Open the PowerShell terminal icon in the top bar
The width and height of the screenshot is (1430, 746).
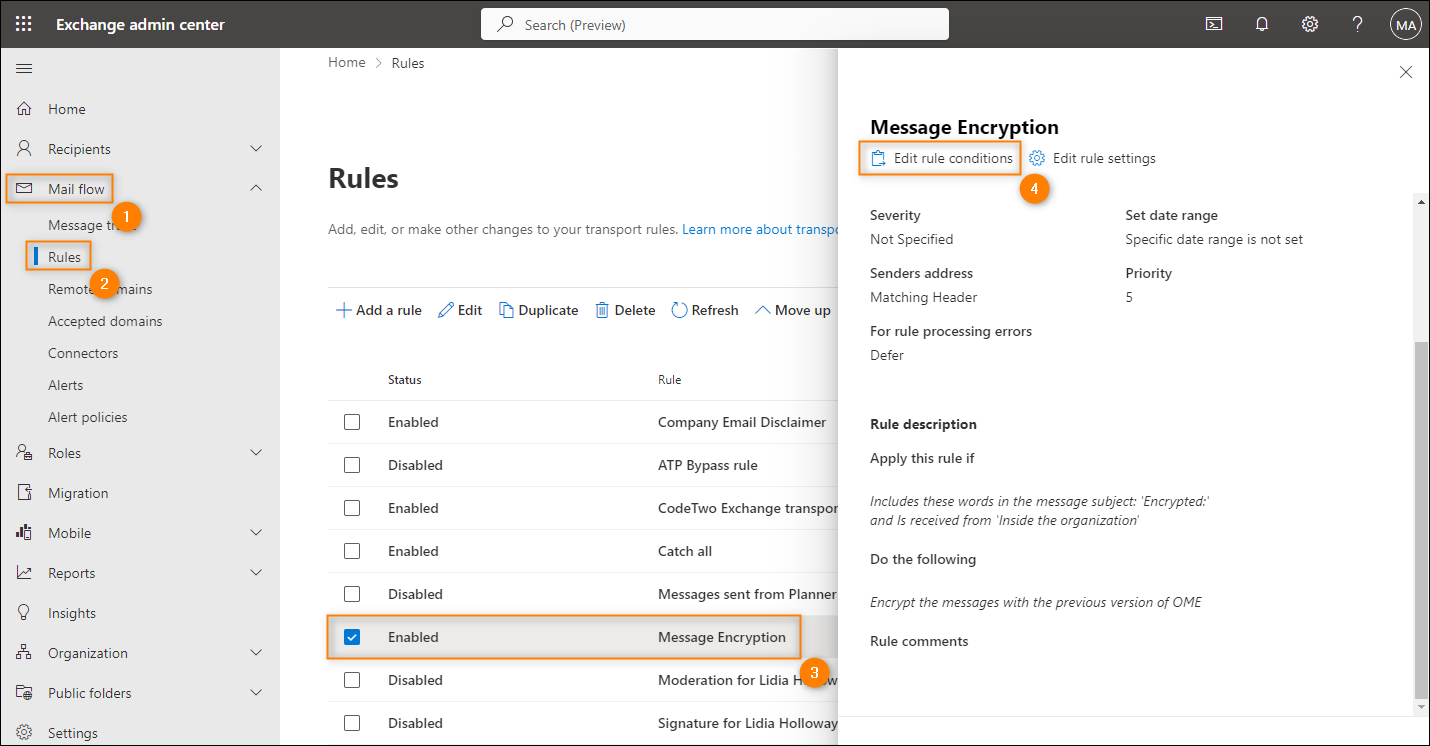pos(1213,23)
